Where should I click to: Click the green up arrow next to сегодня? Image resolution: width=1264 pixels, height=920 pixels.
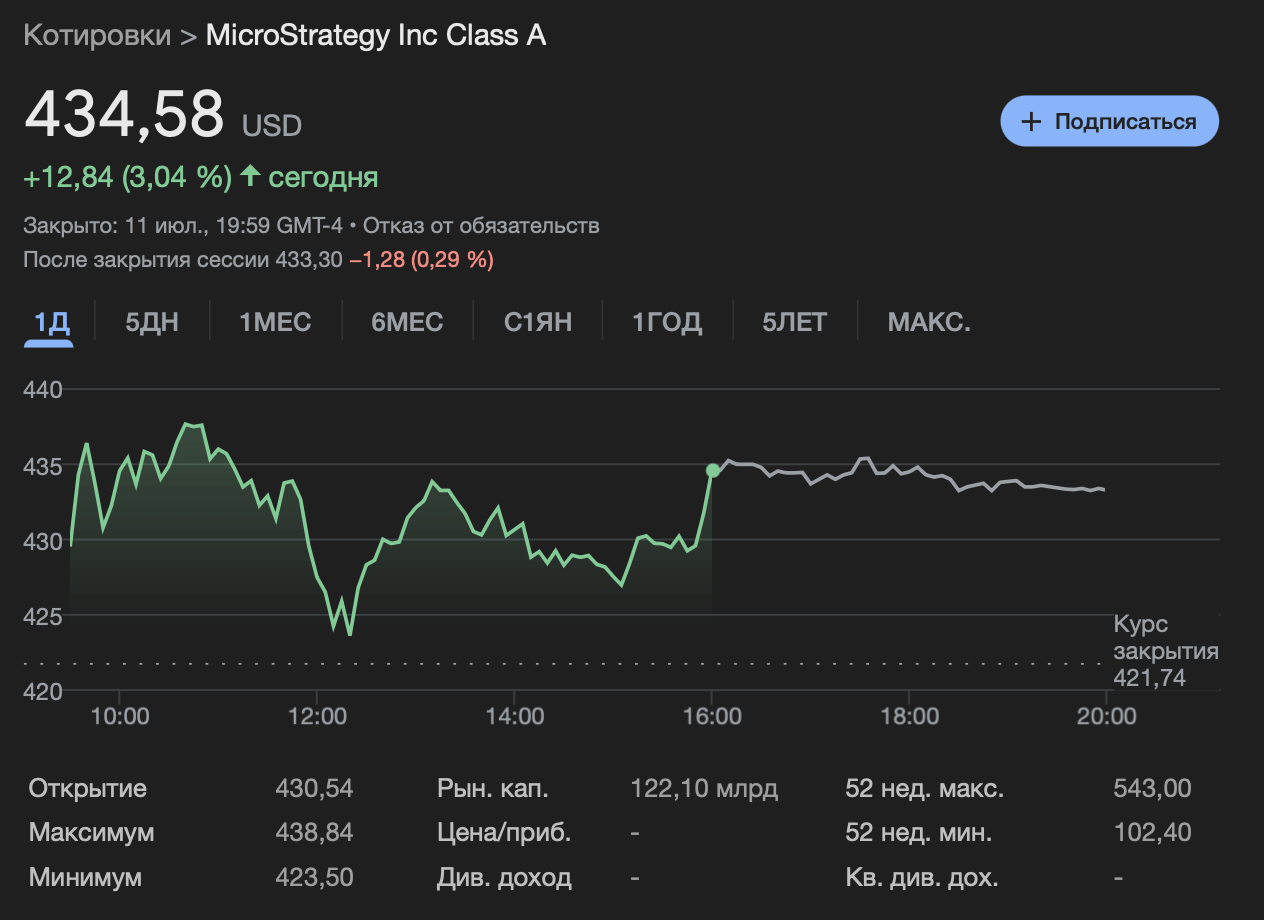[x=250, y=178]
